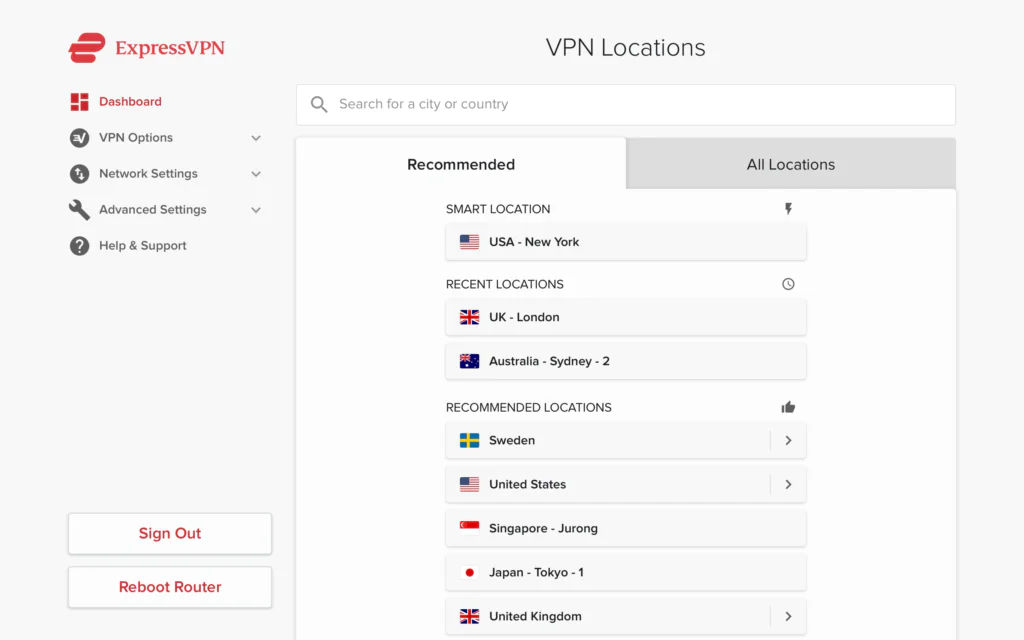Screen dimensions: 1024x640
Task: Click the Smart Location lightning bolt icon
Action: pyautogui.click(x=788, y=208)
